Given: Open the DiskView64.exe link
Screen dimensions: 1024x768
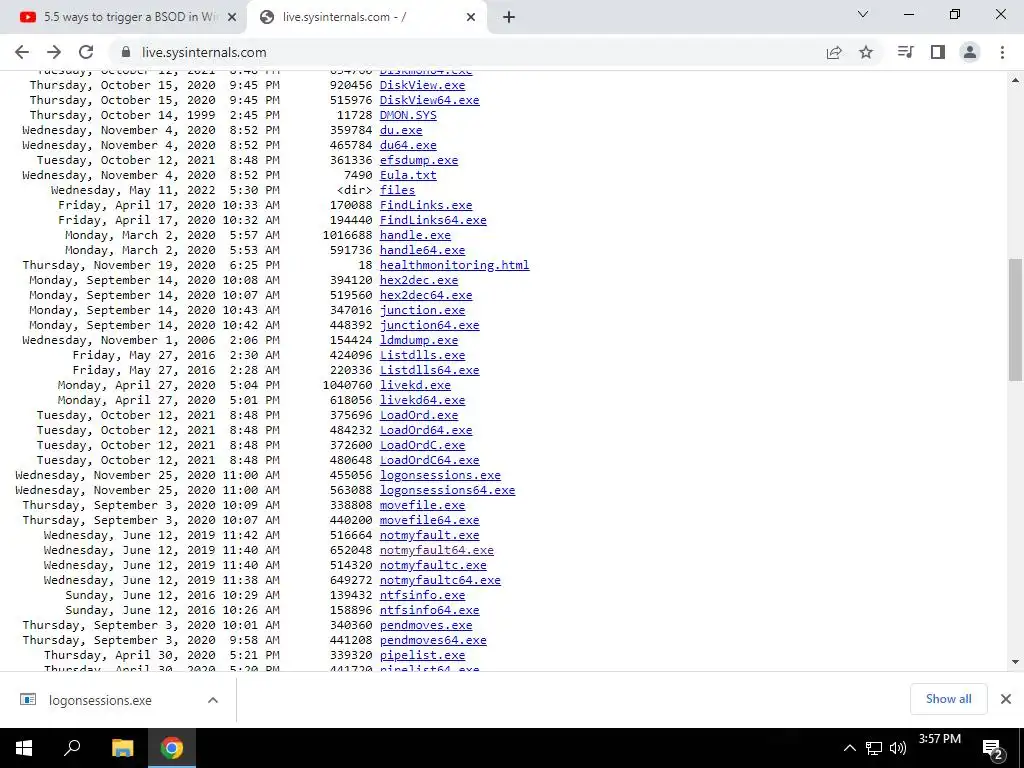Looking at the screenshot, I should (430, 100).
